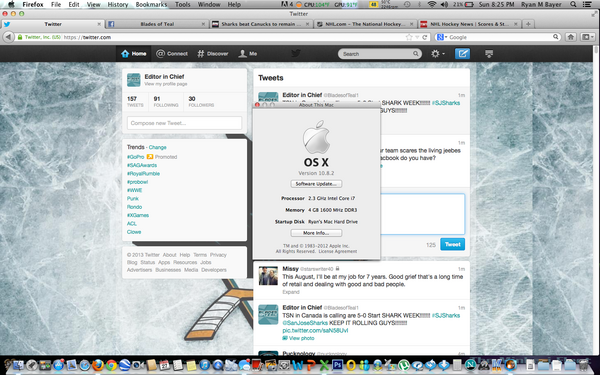Screen dimensions: 600x375
Task: Open the Me profile section
Action: click(248, 54)
